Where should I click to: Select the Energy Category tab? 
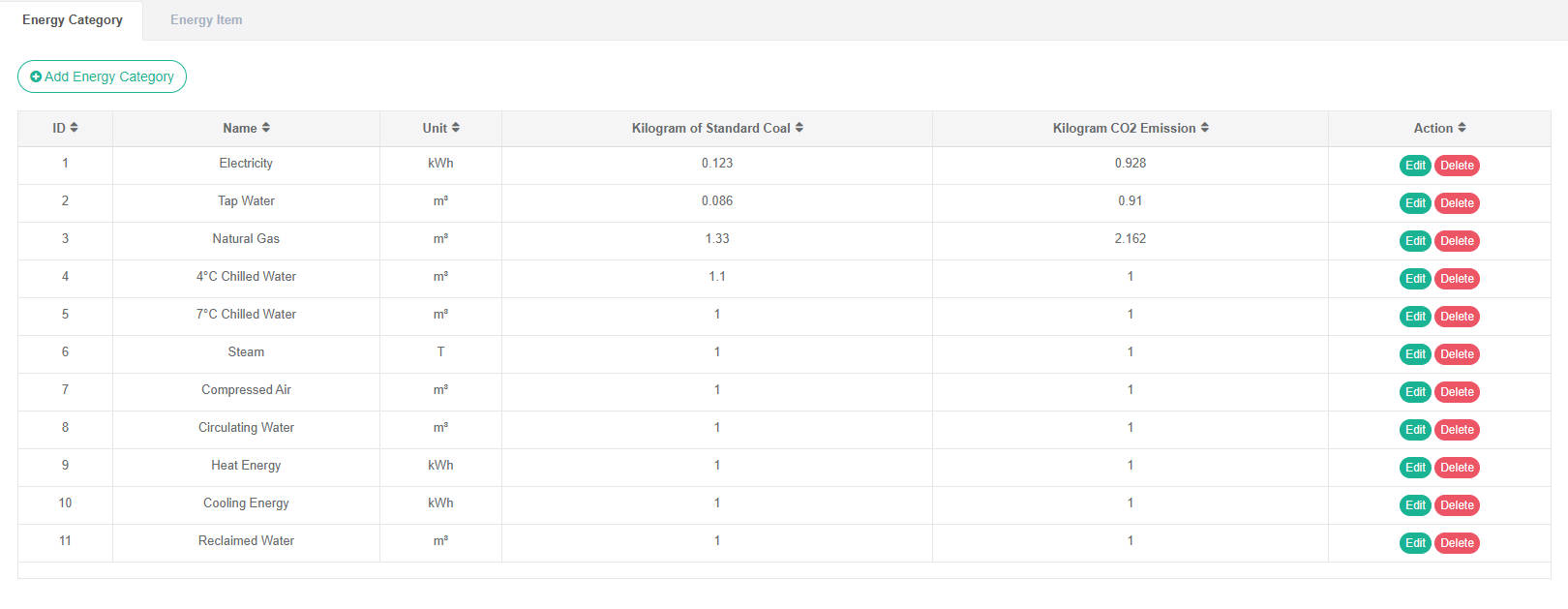point(73,20)
